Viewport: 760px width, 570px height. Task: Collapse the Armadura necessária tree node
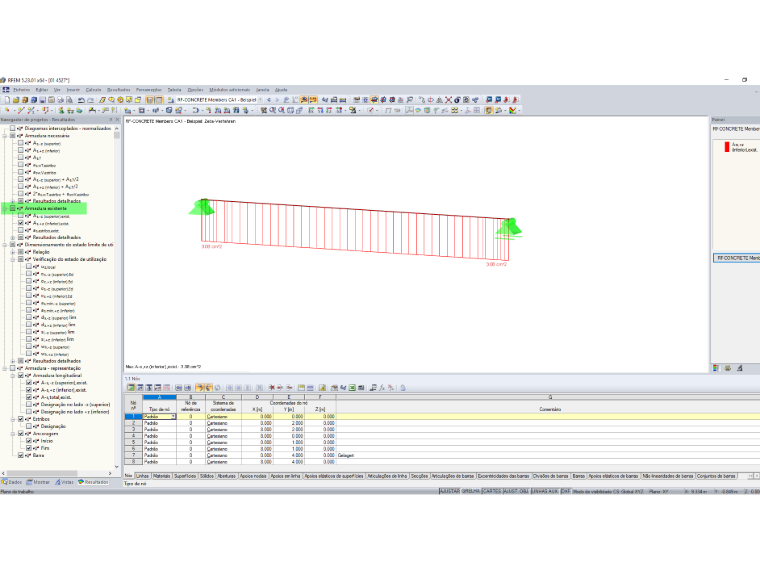pos(5,136)
